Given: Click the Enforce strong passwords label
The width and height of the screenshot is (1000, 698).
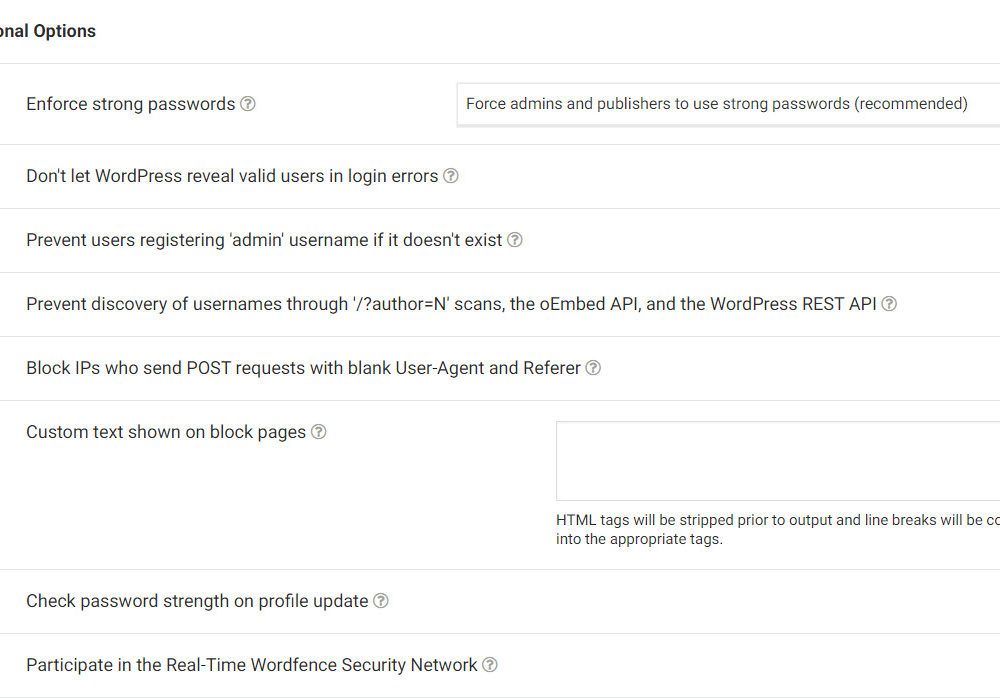Looking at the screenshot, I should click(x=130, y=104).
